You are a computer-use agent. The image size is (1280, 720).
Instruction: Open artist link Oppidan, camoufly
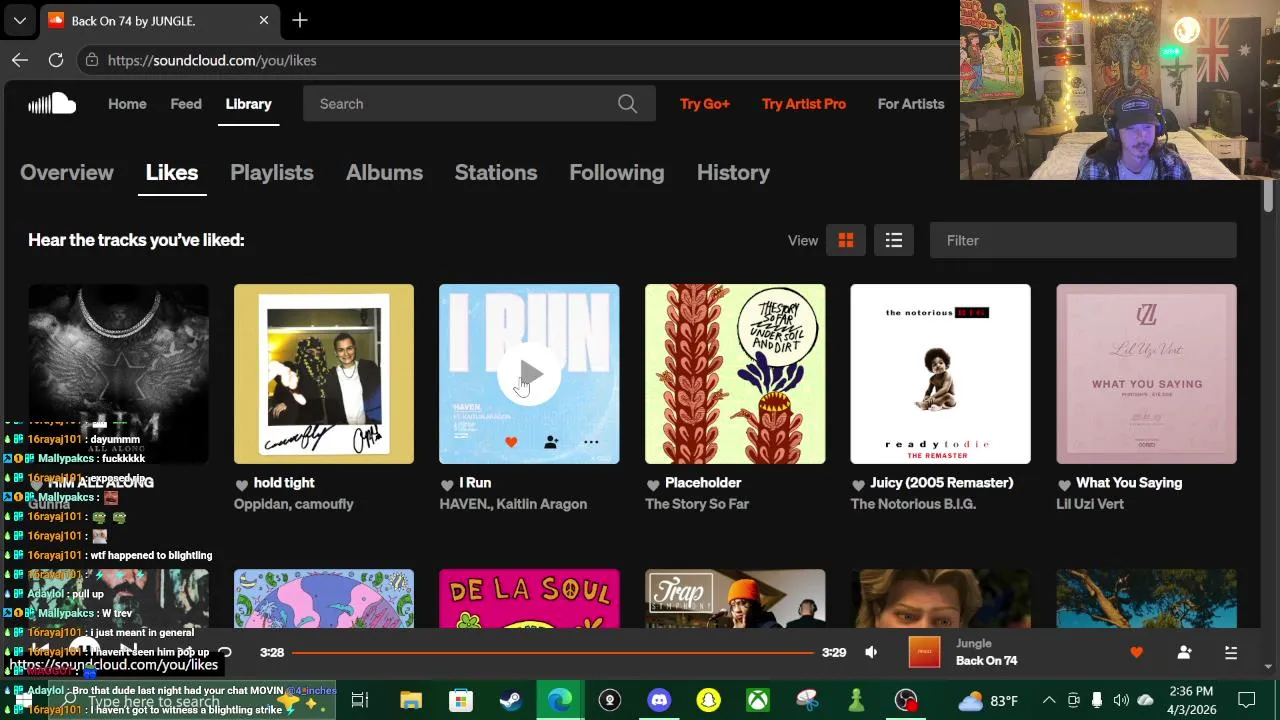click(x=294, y=504)
